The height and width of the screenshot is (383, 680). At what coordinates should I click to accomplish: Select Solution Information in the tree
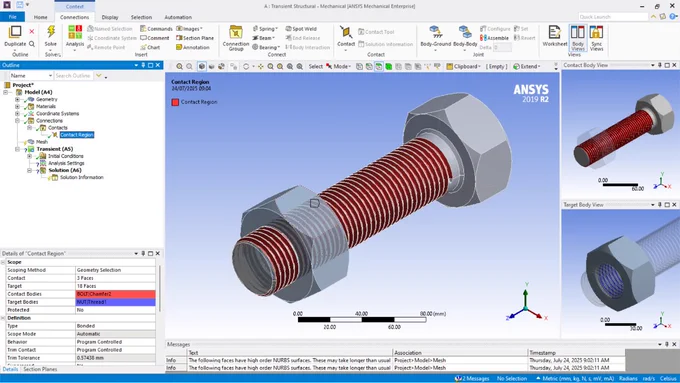(x=82, y=177)
